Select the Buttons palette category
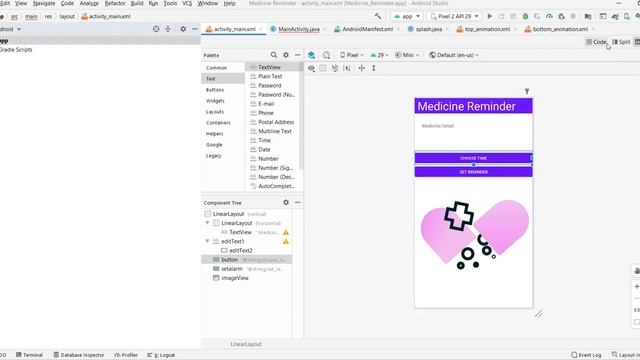640x360 pixels. coord(215,90)
